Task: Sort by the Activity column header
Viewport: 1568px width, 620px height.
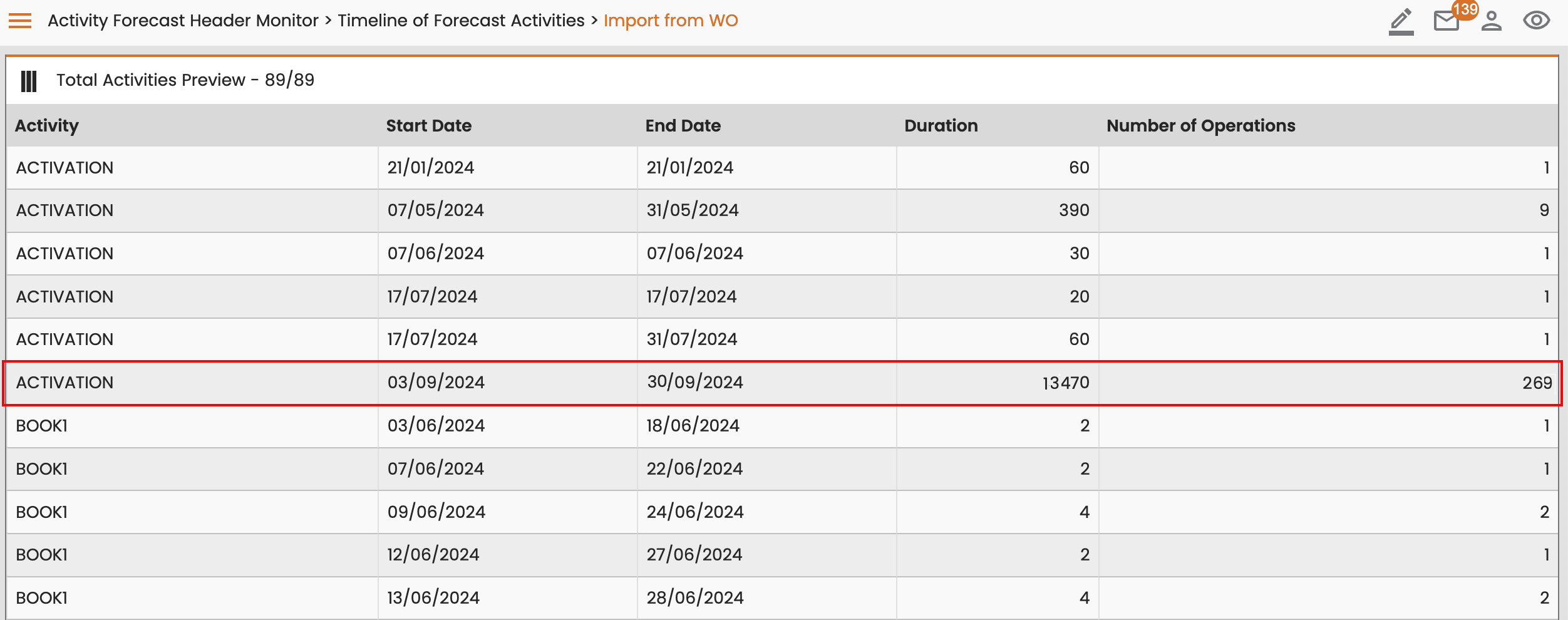Action: [x=47, y=126]
